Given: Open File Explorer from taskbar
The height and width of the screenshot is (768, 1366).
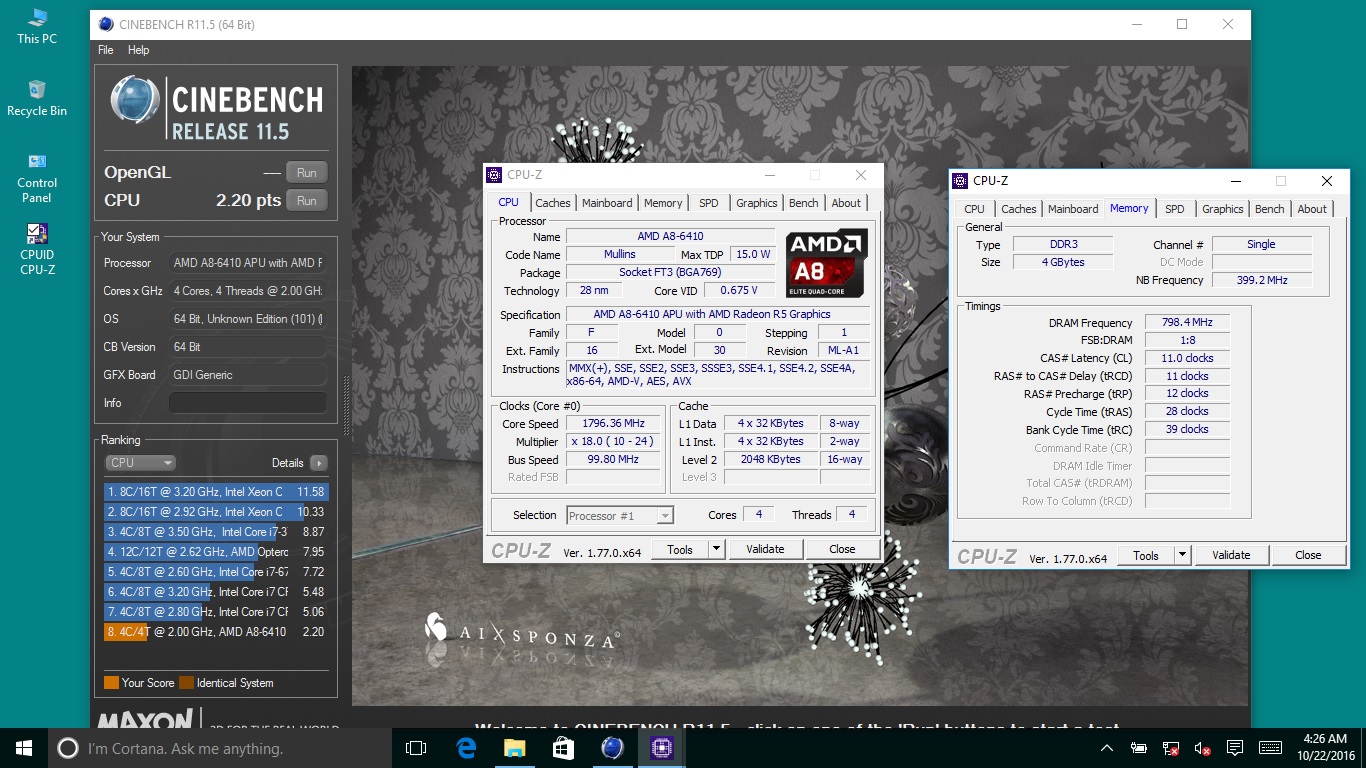Looking at the screenshot, I should [514, 748].
